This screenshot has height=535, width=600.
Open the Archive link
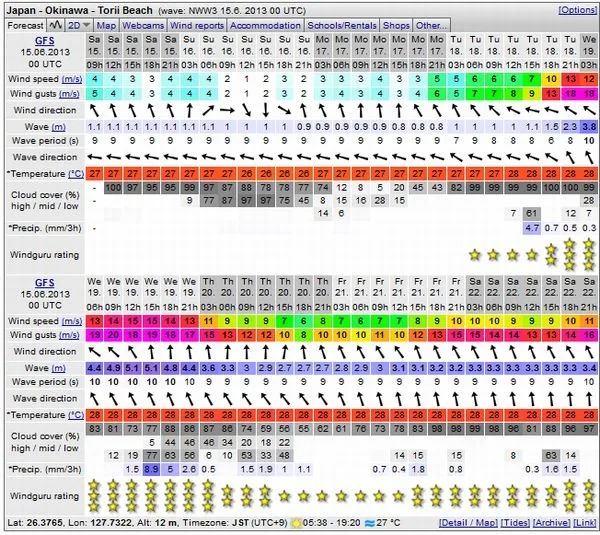tap(551, 523)
